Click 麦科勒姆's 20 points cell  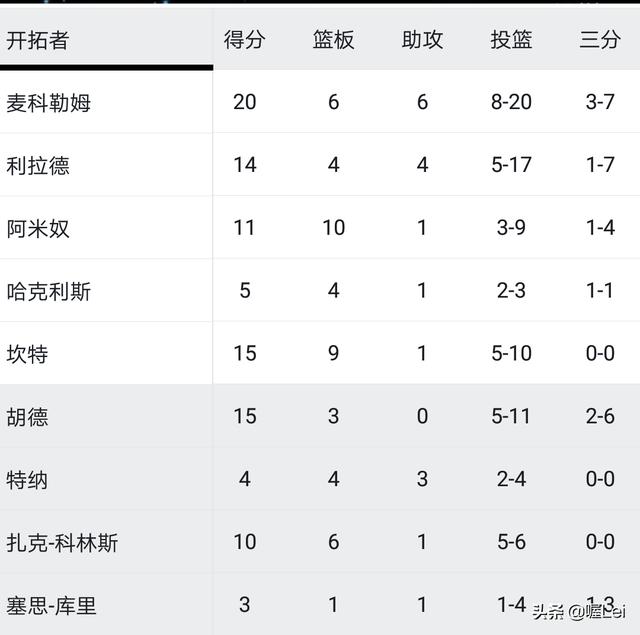pyautogui.click(x=244, y=102)
